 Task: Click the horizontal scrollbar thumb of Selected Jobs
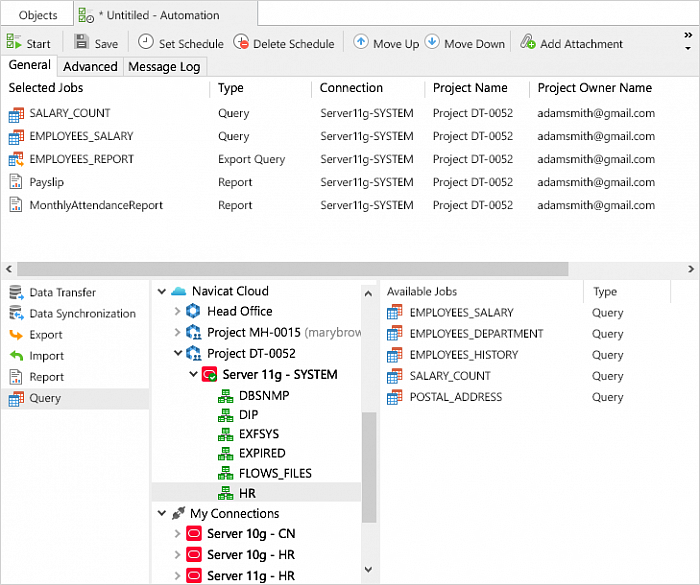[x=292, y=269]
